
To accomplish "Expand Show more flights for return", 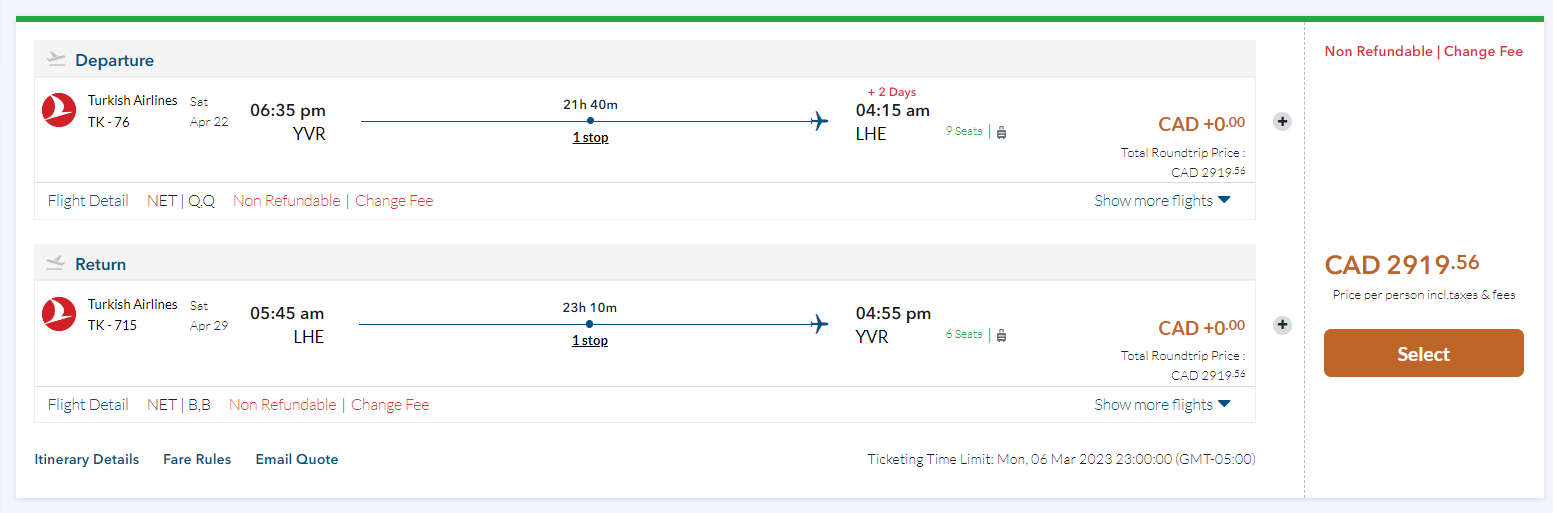I will [x=1162, y=405].
